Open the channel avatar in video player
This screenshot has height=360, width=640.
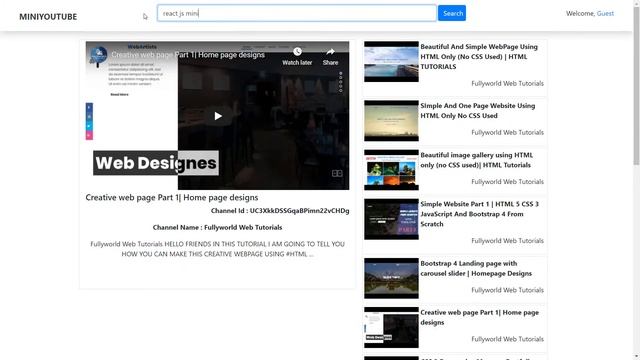pos(98,56)
